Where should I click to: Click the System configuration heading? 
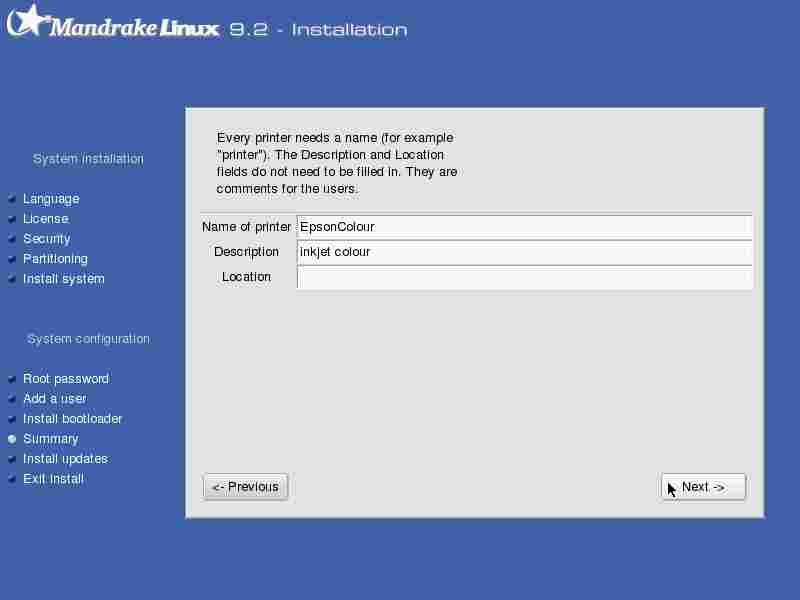pyautogui.click(x=88, y=339)
